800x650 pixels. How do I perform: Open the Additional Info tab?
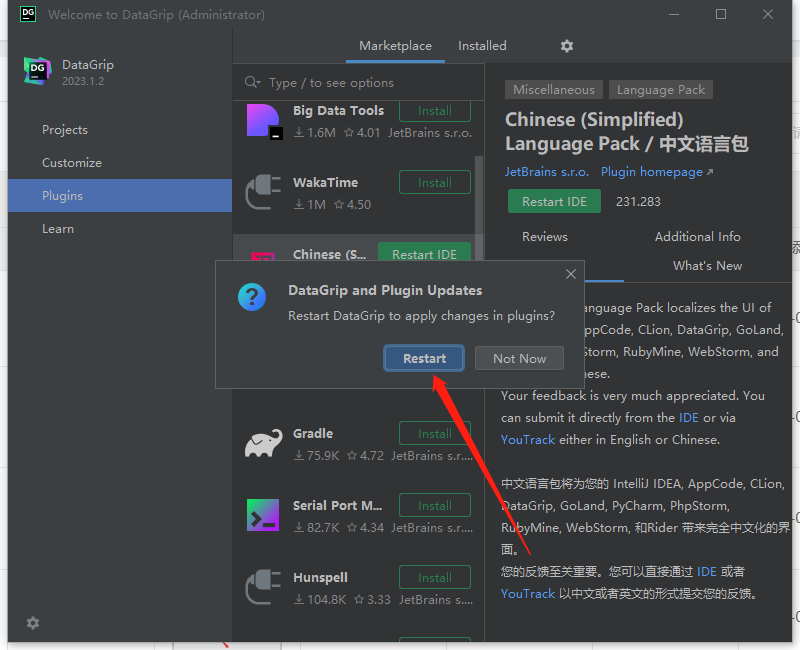(x=697, y=237)
